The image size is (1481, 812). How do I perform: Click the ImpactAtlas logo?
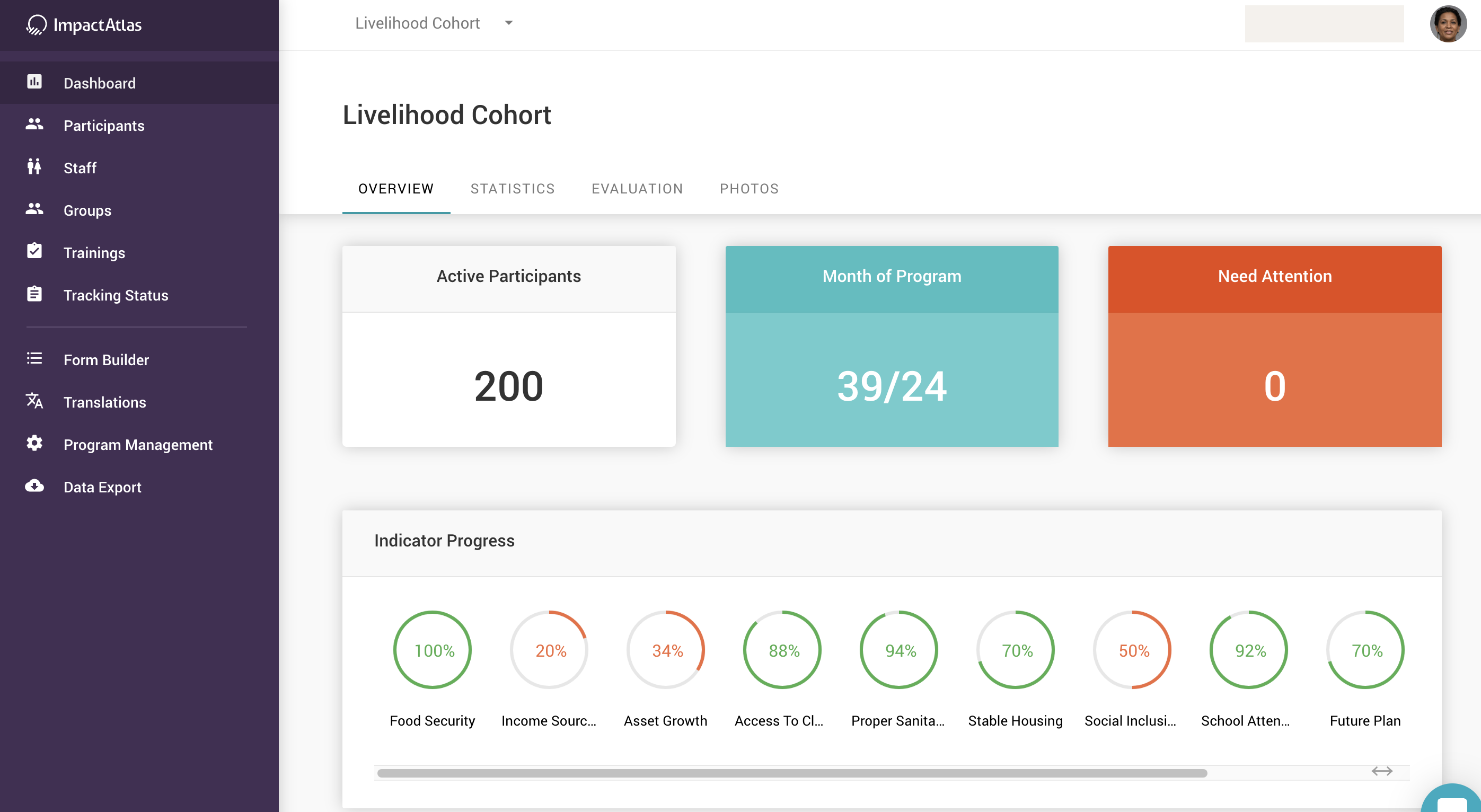(x=84, y=25)
